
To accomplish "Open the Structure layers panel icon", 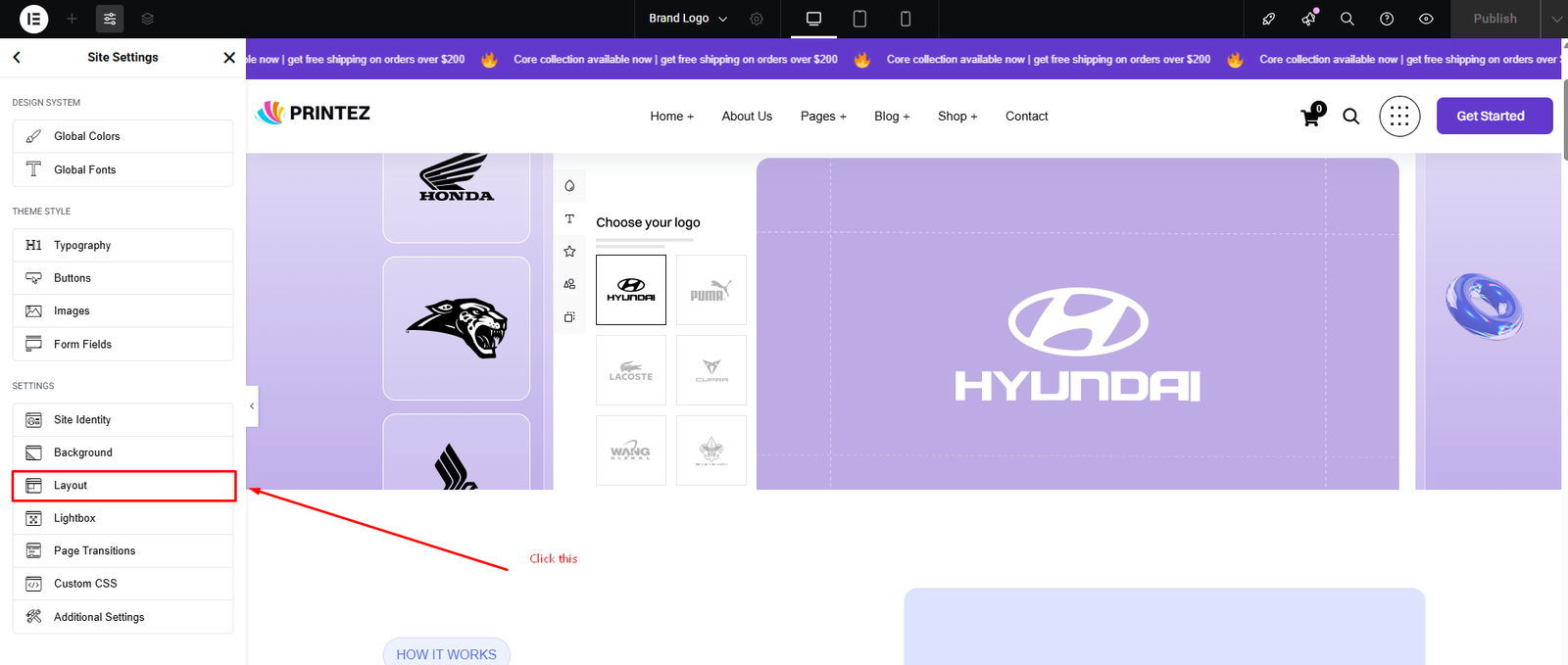I will tap(147, 19).
